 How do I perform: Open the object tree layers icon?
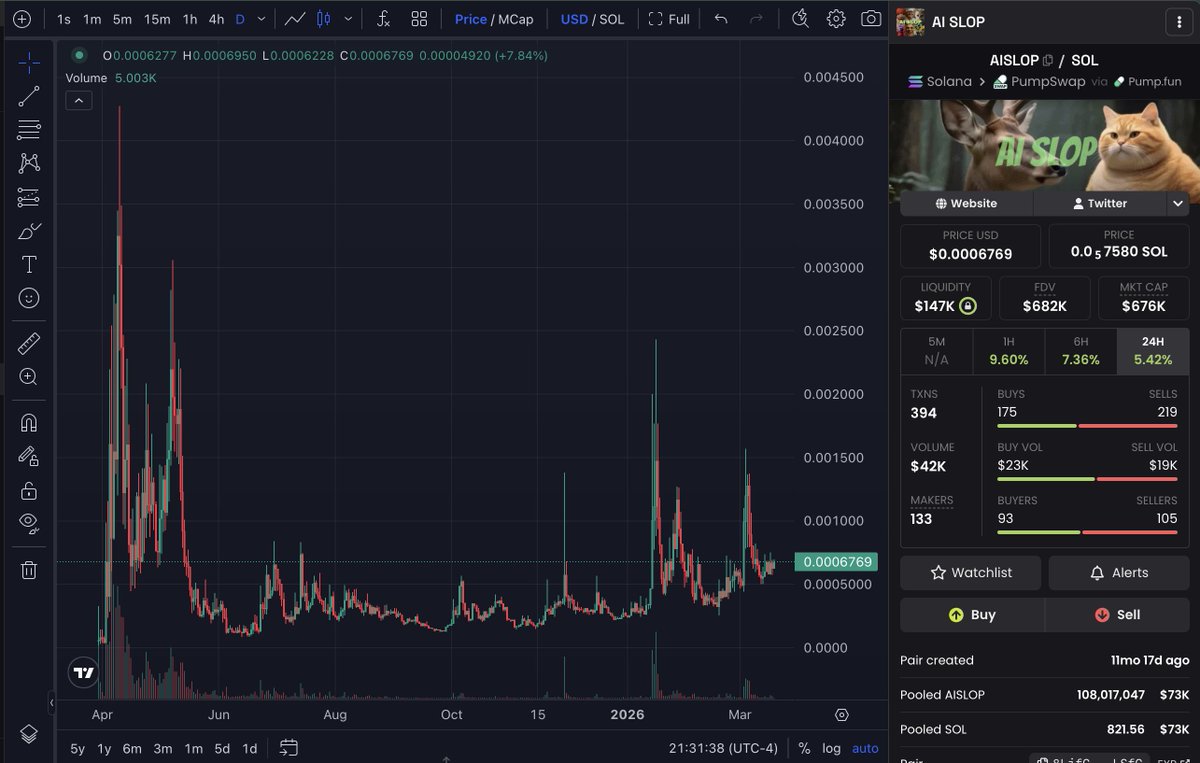[x=29, y=734]
